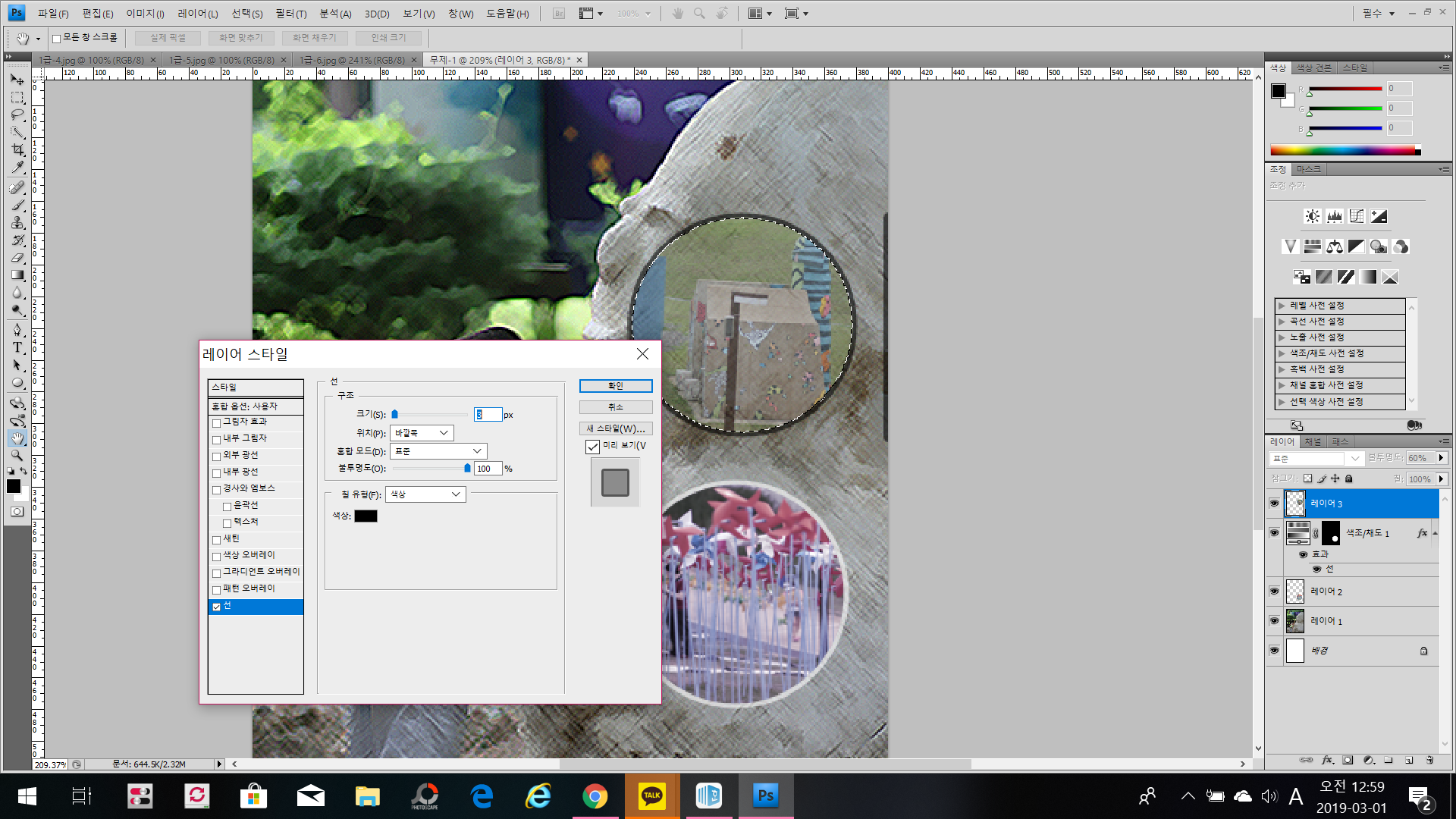Uncheck the 미리 보기 preview checkbox

[x=593, y=447]
